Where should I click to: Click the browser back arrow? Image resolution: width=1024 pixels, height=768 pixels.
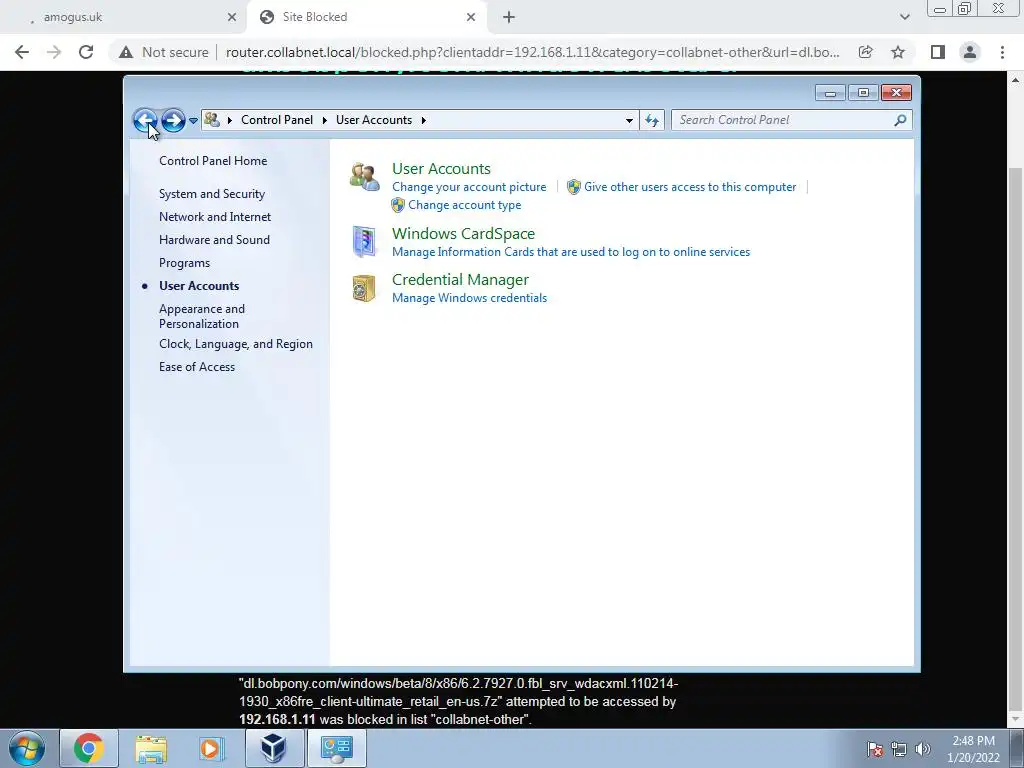[x=22, y=52]
